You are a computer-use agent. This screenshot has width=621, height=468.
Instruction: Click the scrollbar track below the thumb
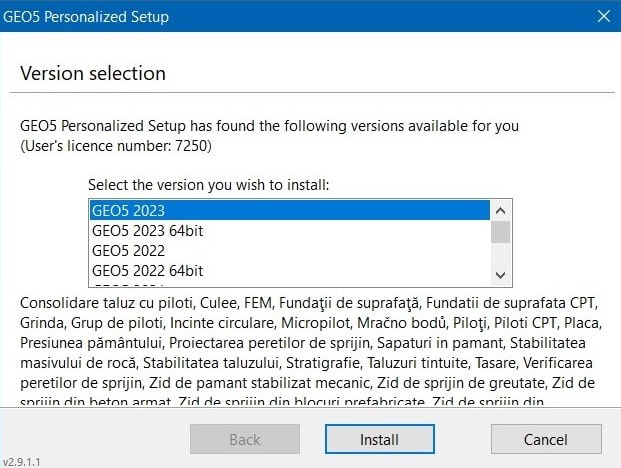(501, 254)
